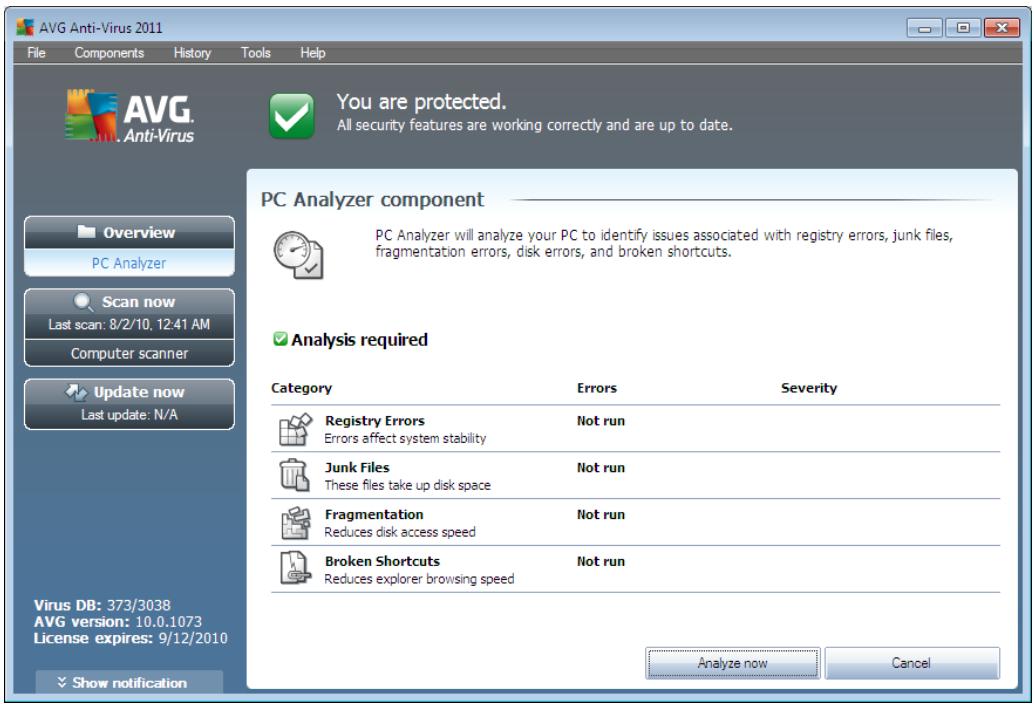Image resolution: width=1034 pixels, height=704 pixels.
Task: Open the Help menu
Action: 313,53
